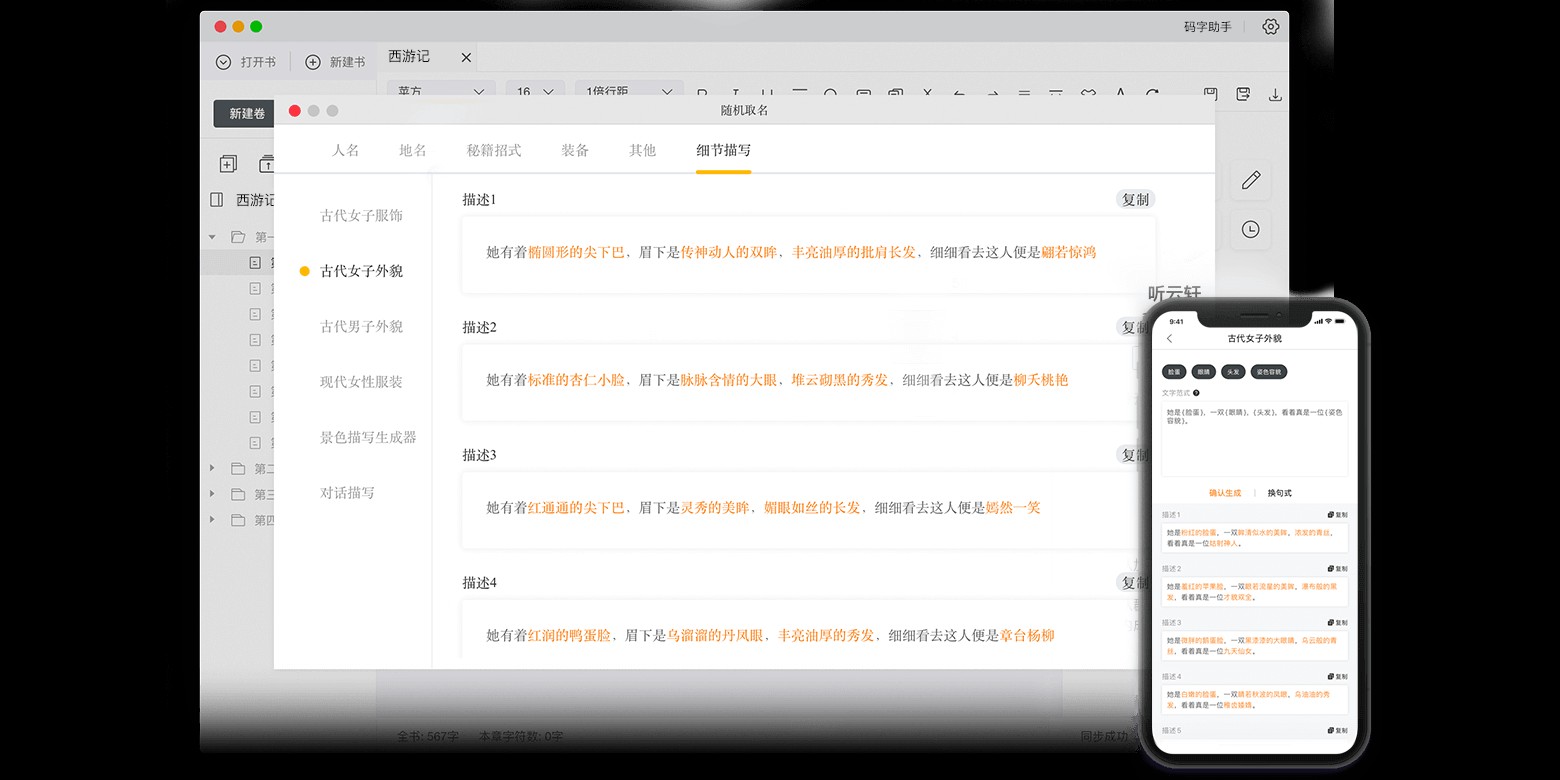Click the pencil edit icon on right panel
The image size is (1560, 780).
click(x=1250, y=180)
